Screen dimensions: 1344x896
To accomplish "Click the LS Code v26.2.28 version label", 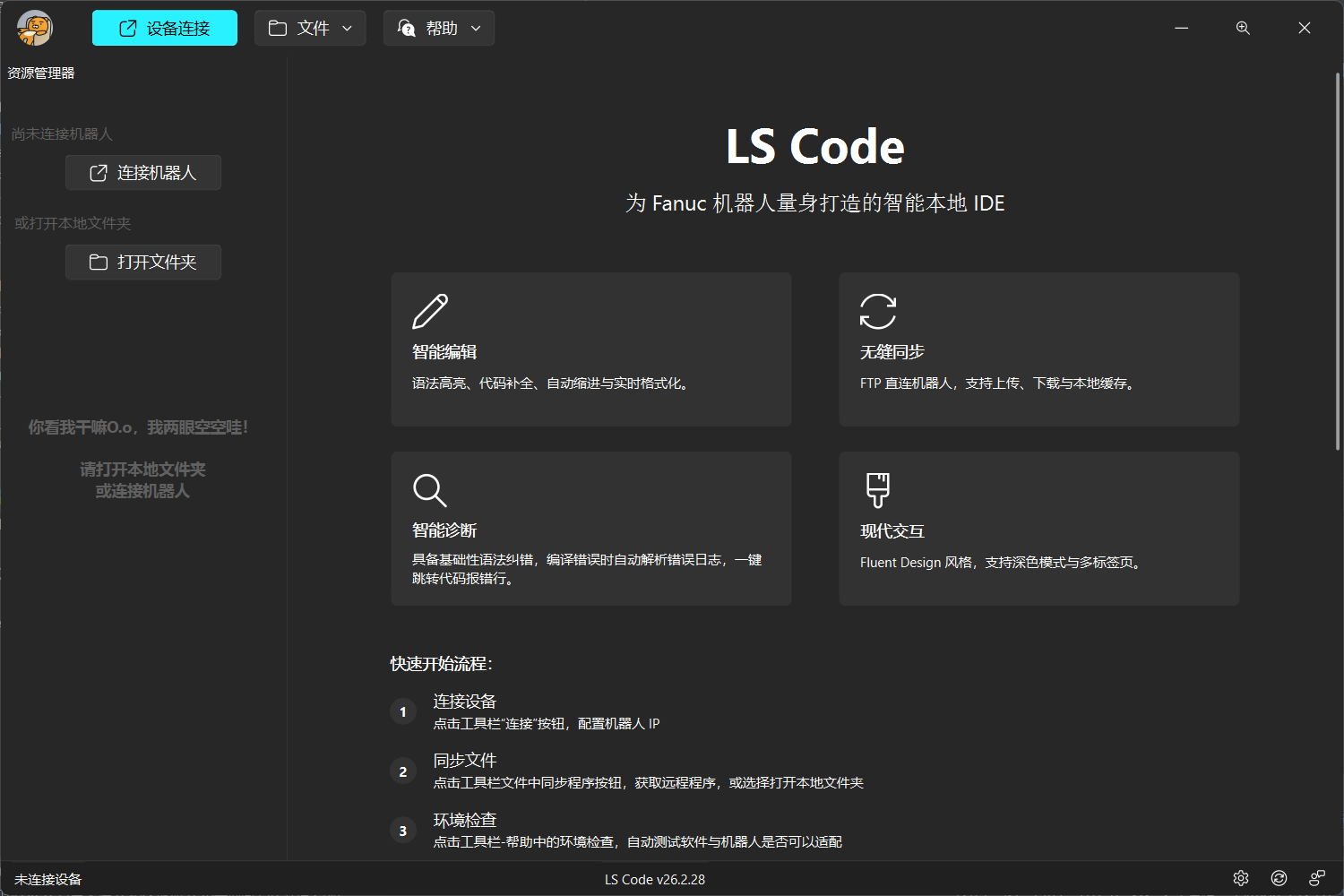I will pos(655,880).
